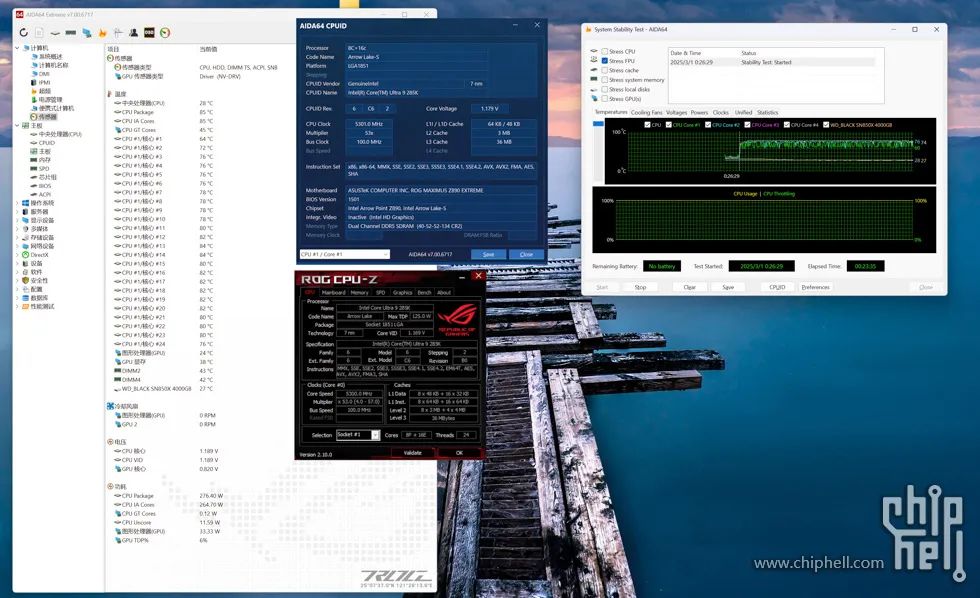The height and width of the screenshot is (598, 980).
Task: Click the flat chip icon beside the Report icon
Action: click(x=55, y=32)
